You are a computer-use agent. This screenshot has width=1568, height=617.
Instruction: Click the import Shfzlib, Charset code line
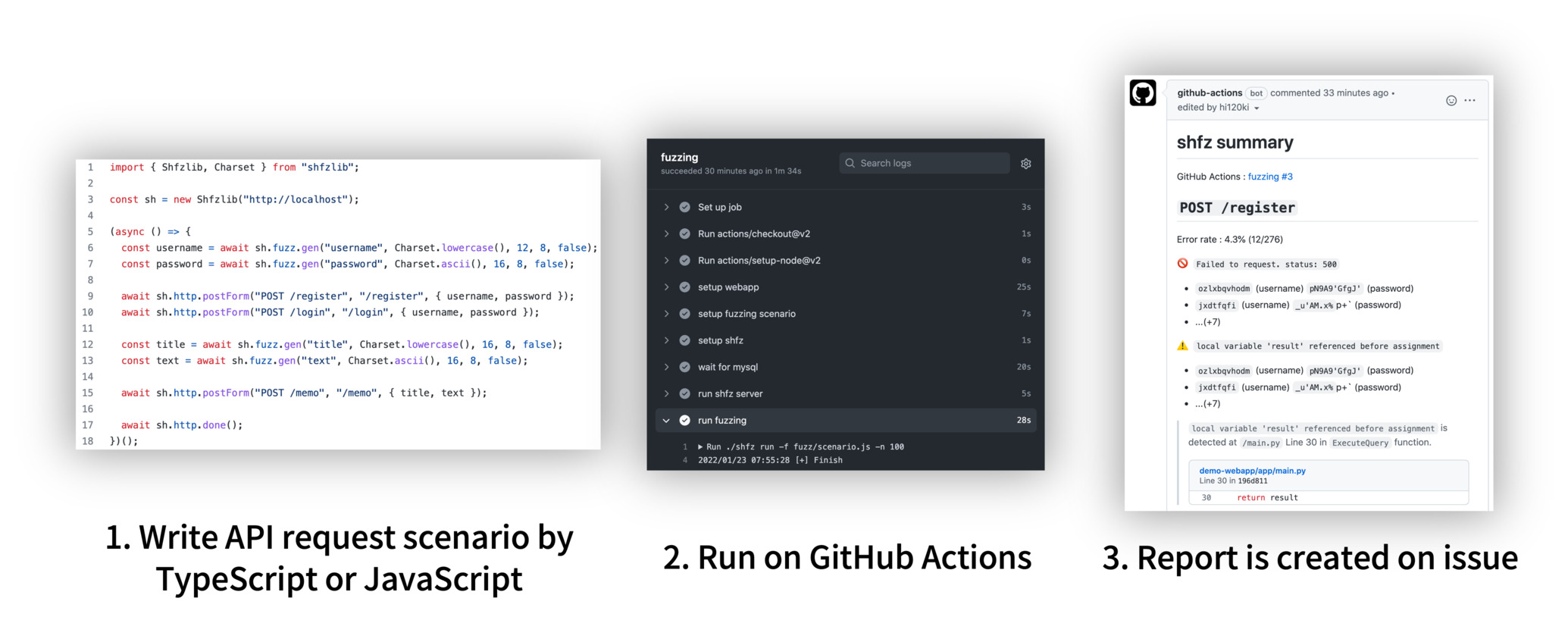(x=234, y=168)
